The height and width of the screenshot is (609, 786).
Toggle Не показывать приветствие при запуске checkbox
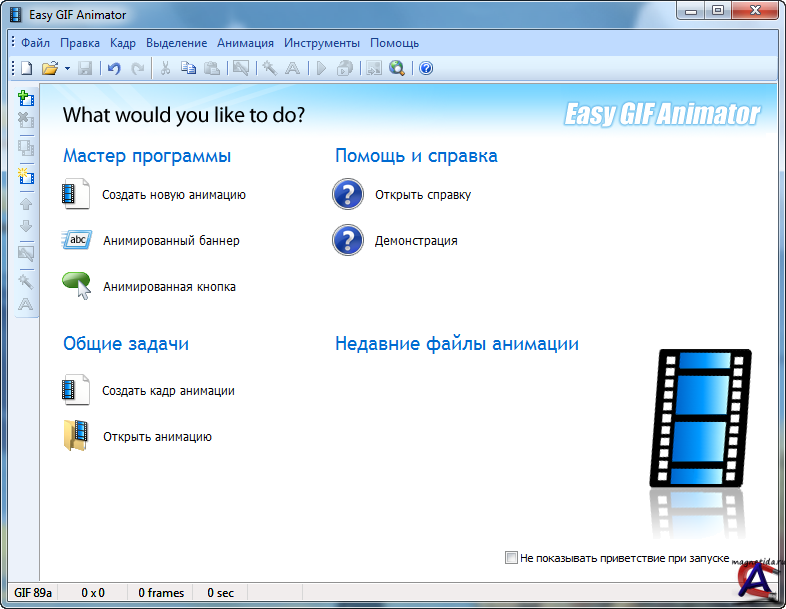click(x=512, y=557)
